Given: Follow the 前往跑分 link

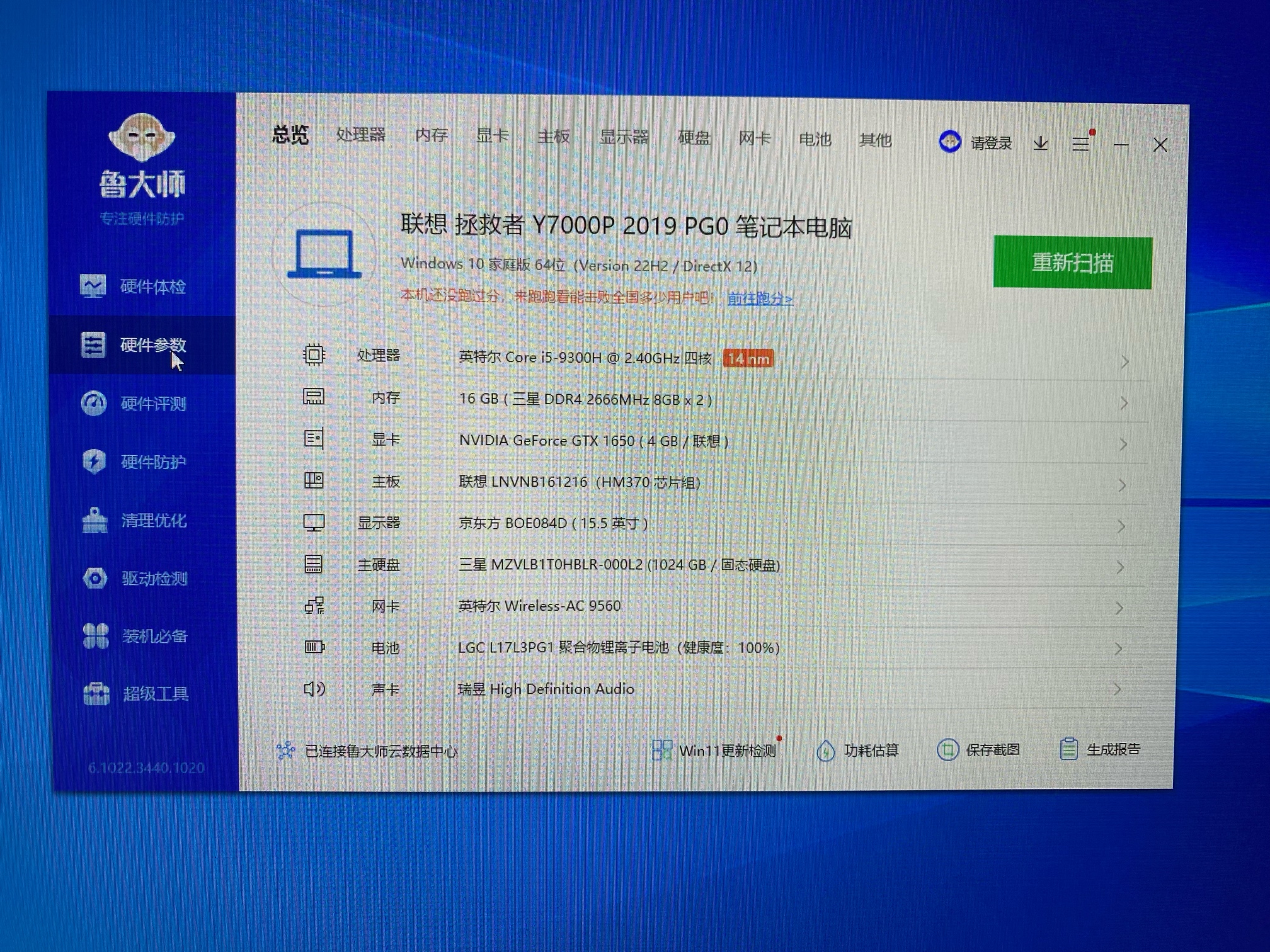Looking at the screenshot, I should click(x=760, y=298).
